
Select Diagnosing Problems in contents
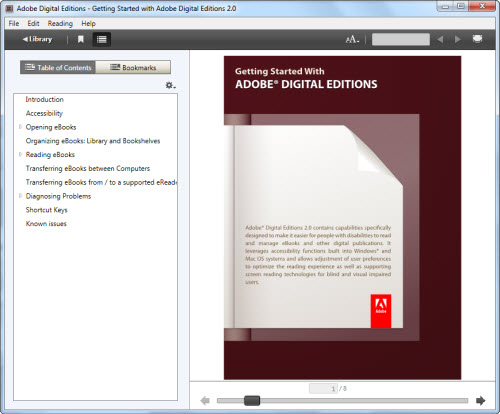click(x=58, y=196)
